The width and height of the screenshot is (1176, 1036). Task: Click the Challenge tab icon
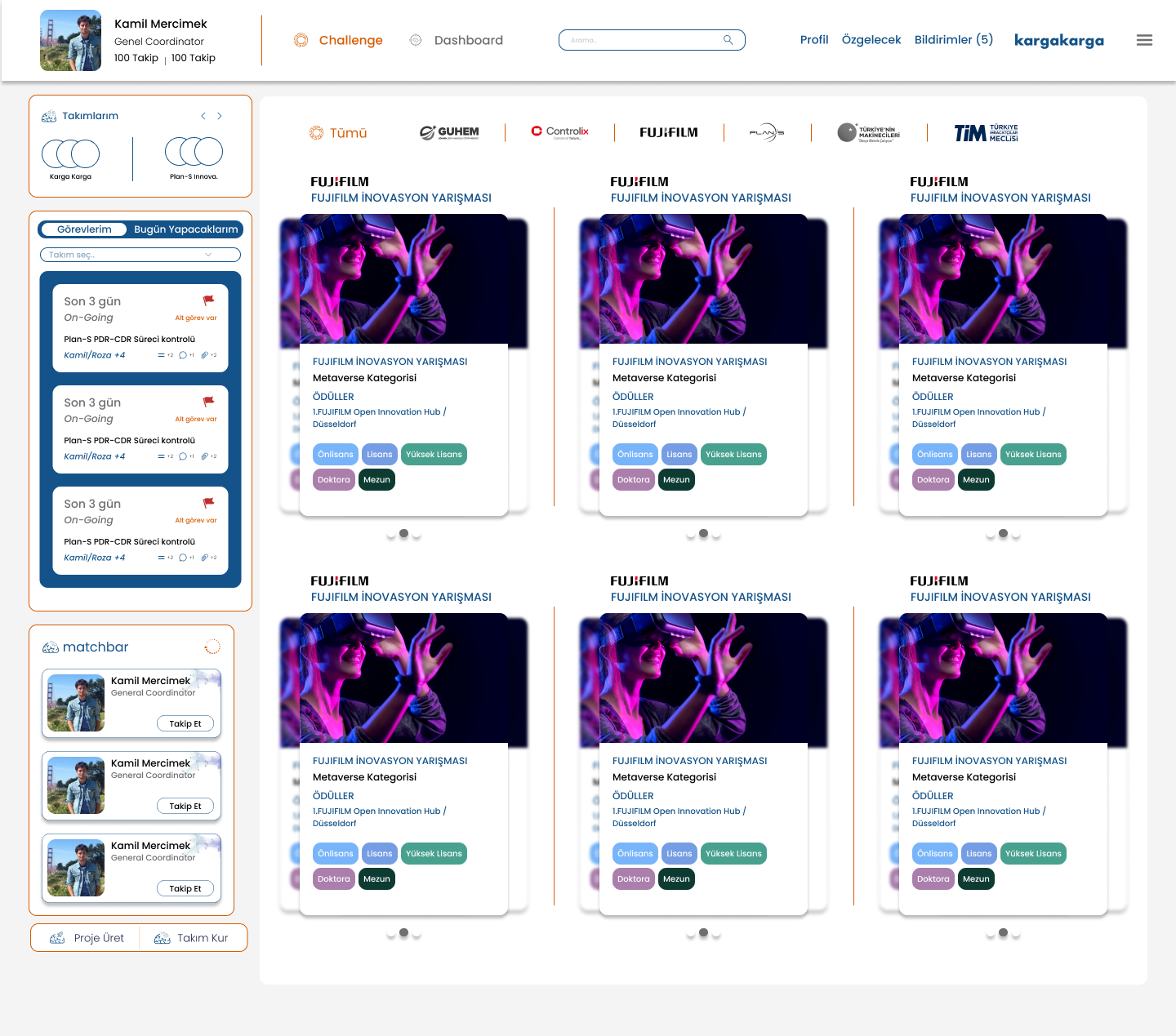coord(301,40)
